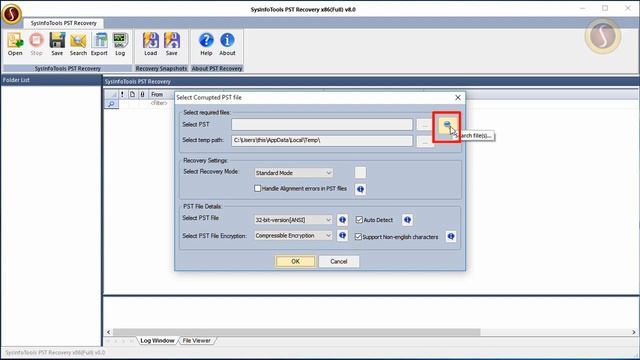Open the Log tool
The image size is (640, 360).
coord(120,44)
